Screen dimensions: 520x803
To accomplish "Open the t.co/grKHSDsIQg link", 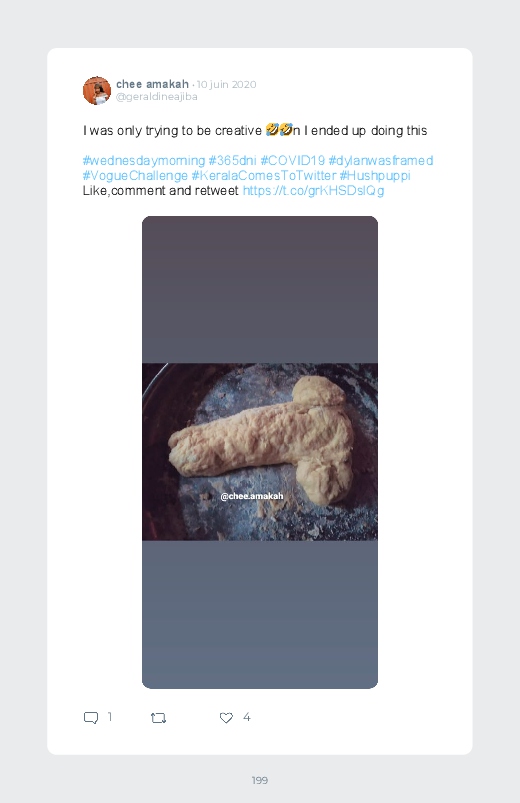I will pyautogui.click(x=314, y=191).
